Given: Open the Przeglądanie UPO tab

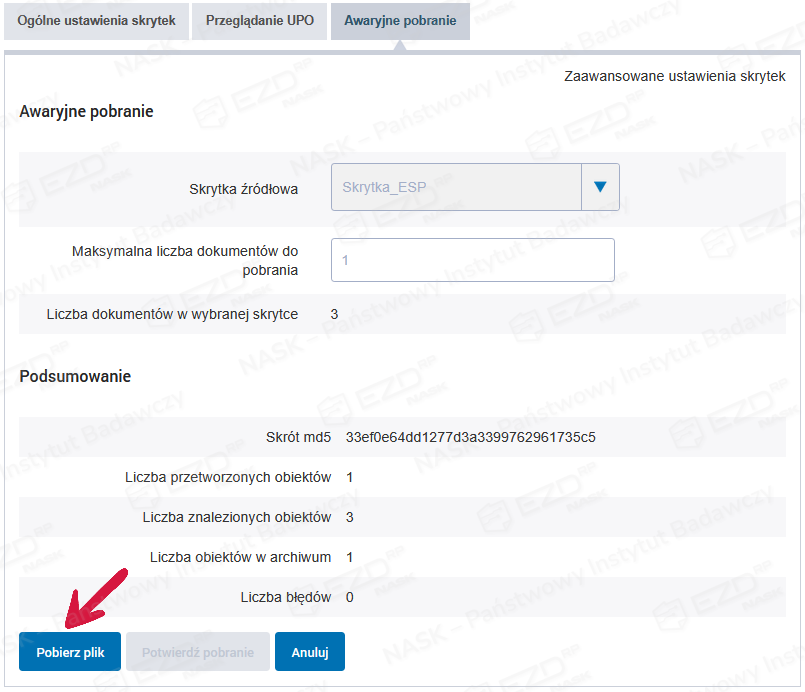Looking at the screenshot, I should tap(260, 20).
